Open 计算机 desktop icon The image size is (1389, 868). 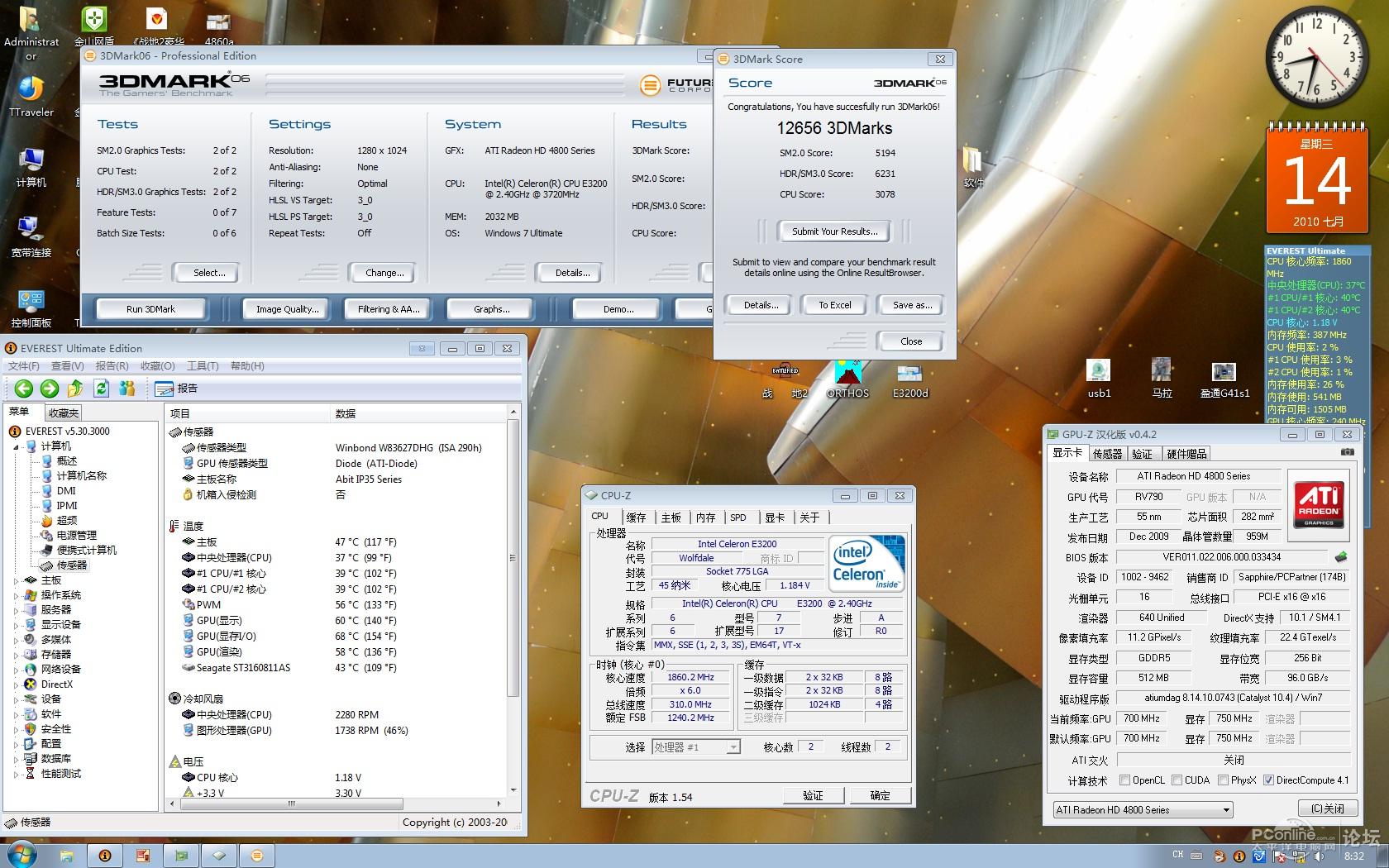[31, 168]
